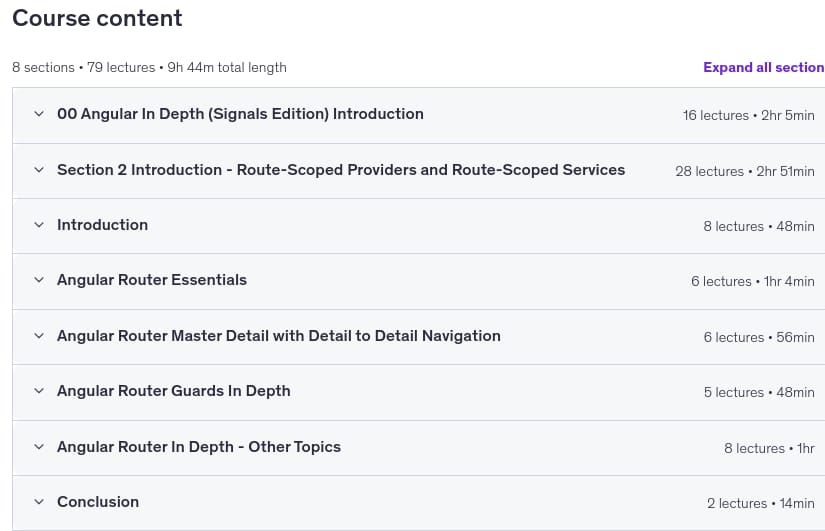Click '2 lectures • 14min' text

tap(761, 504)
